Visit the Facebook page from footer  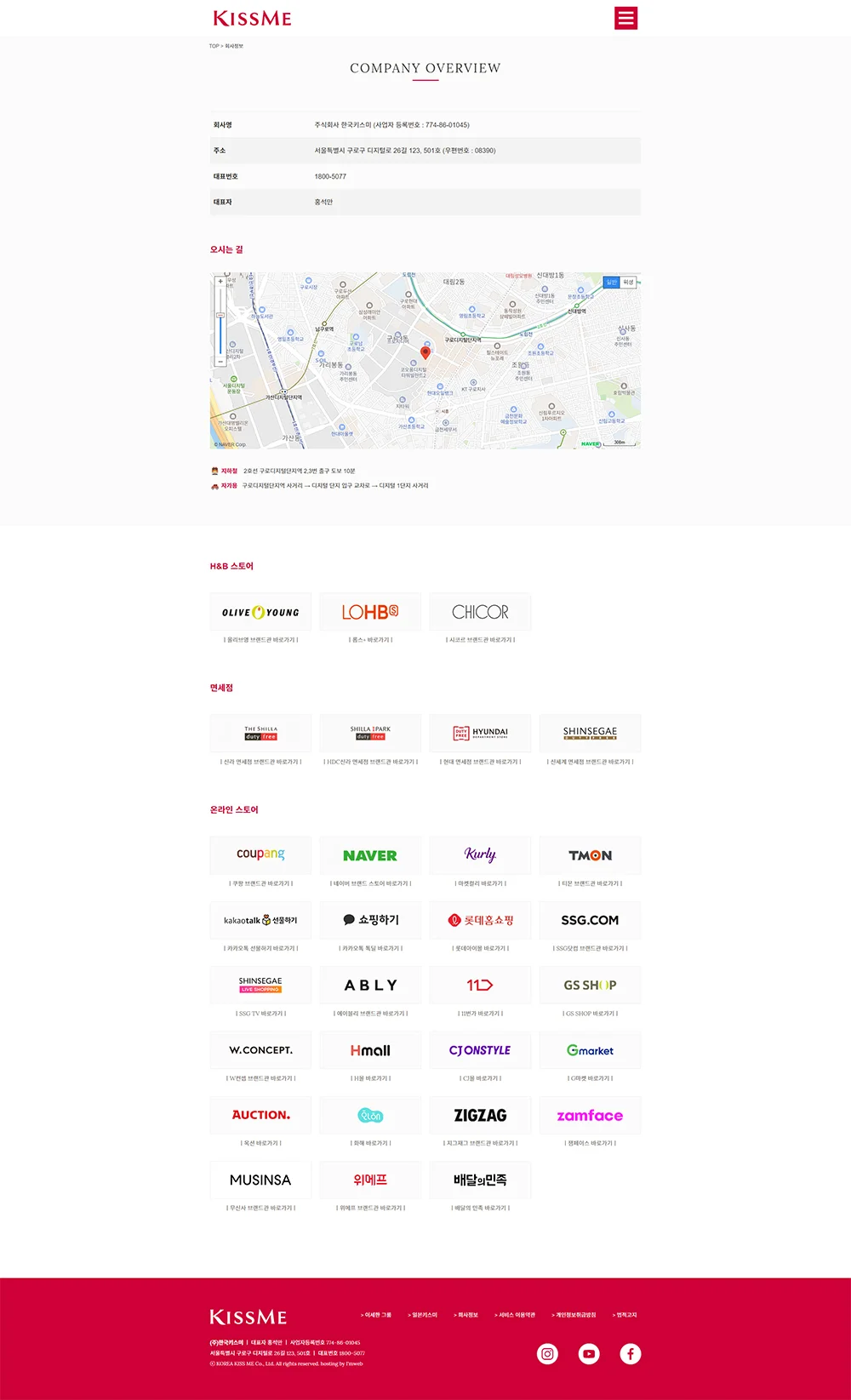coord(631,1353)
